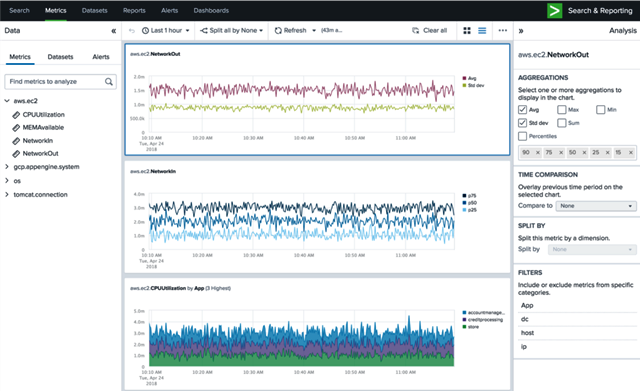Select the NetworkOut metric

pos(40,154)
